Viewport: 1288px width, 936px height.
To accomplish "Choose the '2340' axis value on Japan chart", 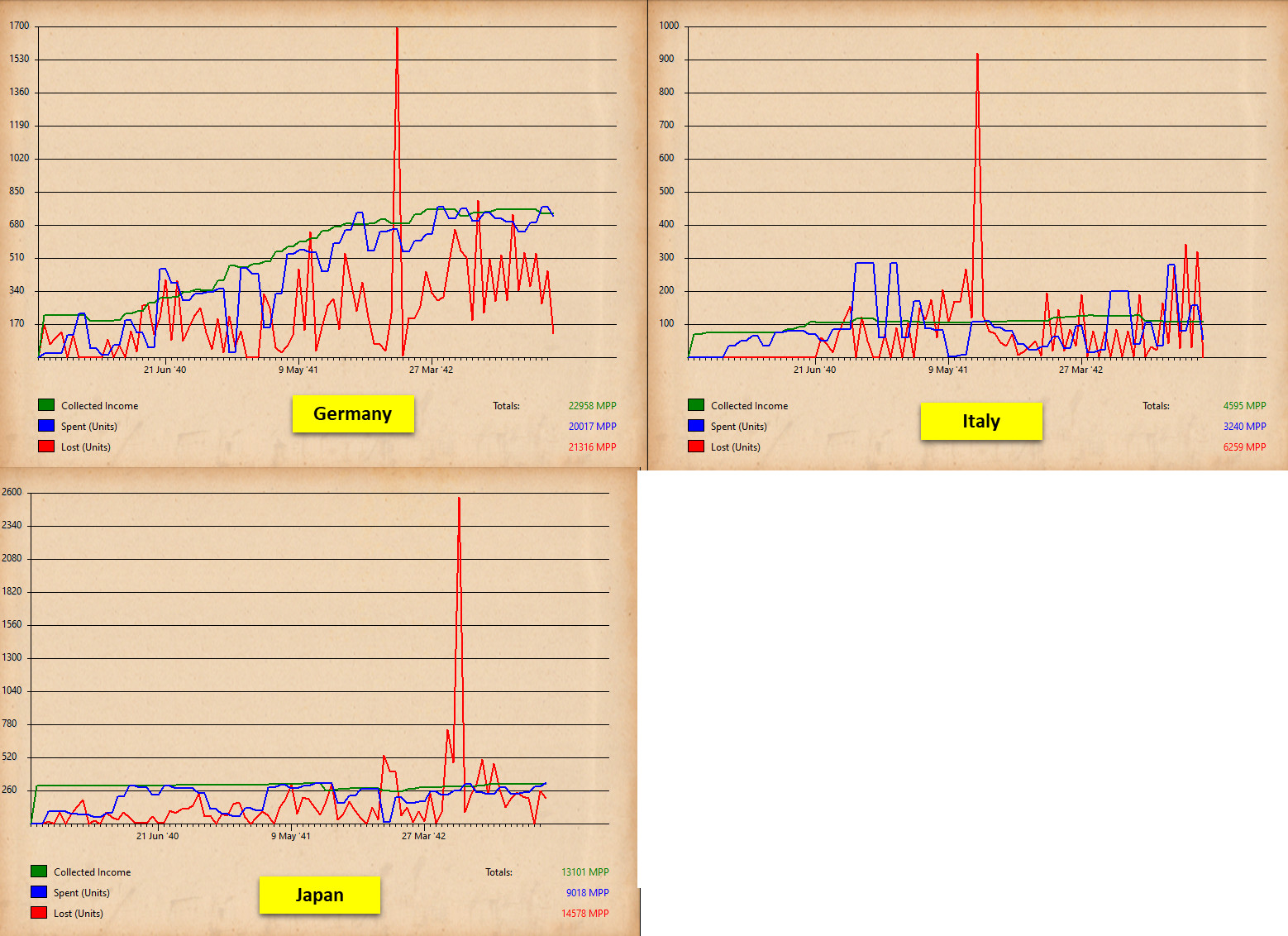I will 12,525.
